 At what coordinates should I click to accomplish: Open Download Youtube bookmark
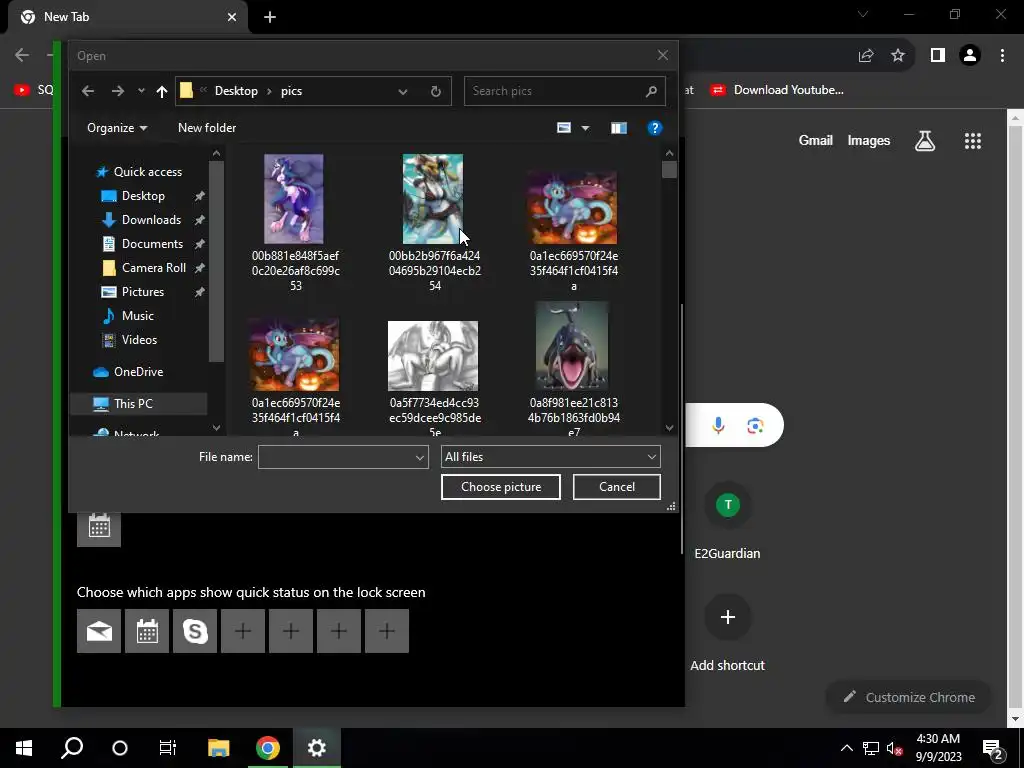(x=777, y=90)
